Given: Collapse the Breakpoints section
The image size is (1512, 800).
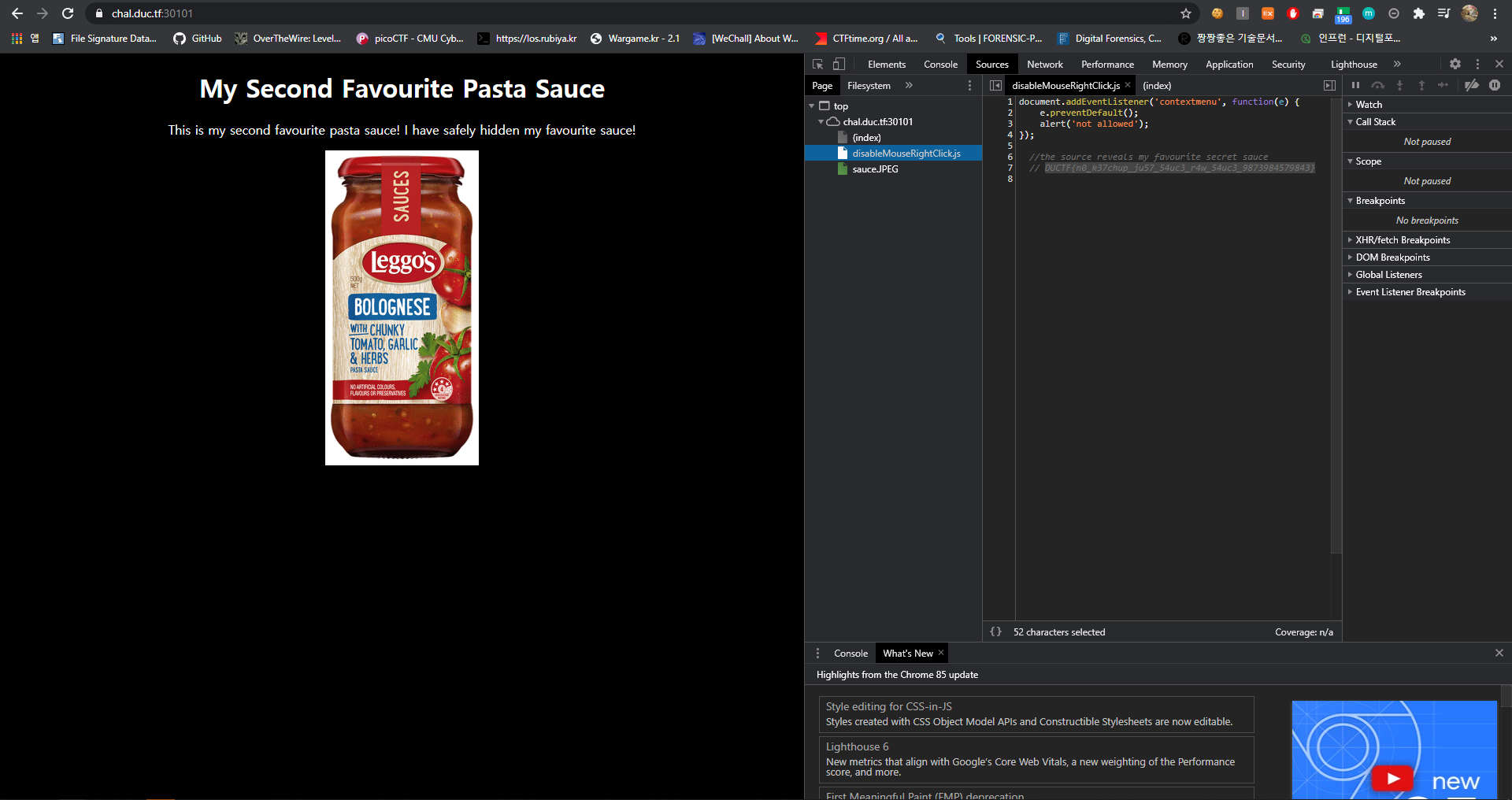Looking at the screenshot, I should click(1426, 201).
